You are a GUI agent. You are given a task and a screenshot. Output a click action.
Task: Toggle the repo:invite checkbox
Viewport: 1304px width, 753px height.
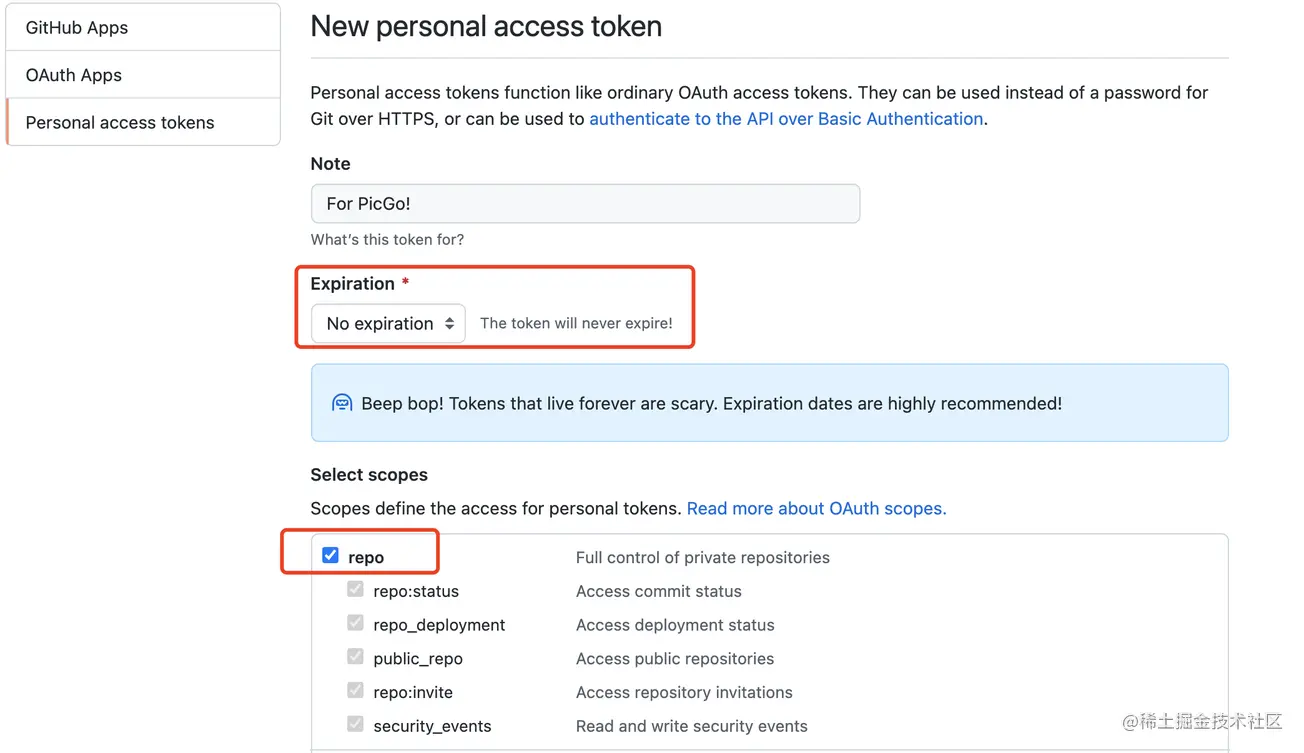coord(355,690)
